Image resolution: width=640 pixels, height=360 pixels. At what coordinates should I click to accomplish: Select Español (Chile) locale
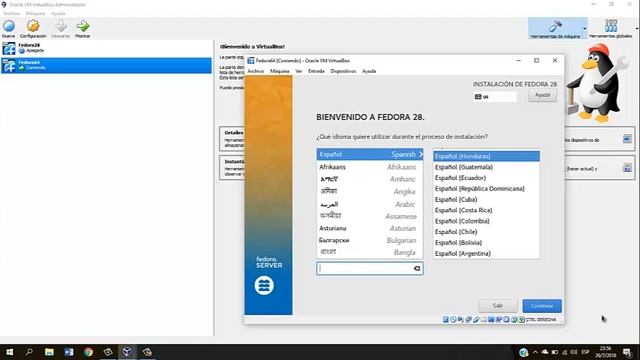tap(487, 232)
